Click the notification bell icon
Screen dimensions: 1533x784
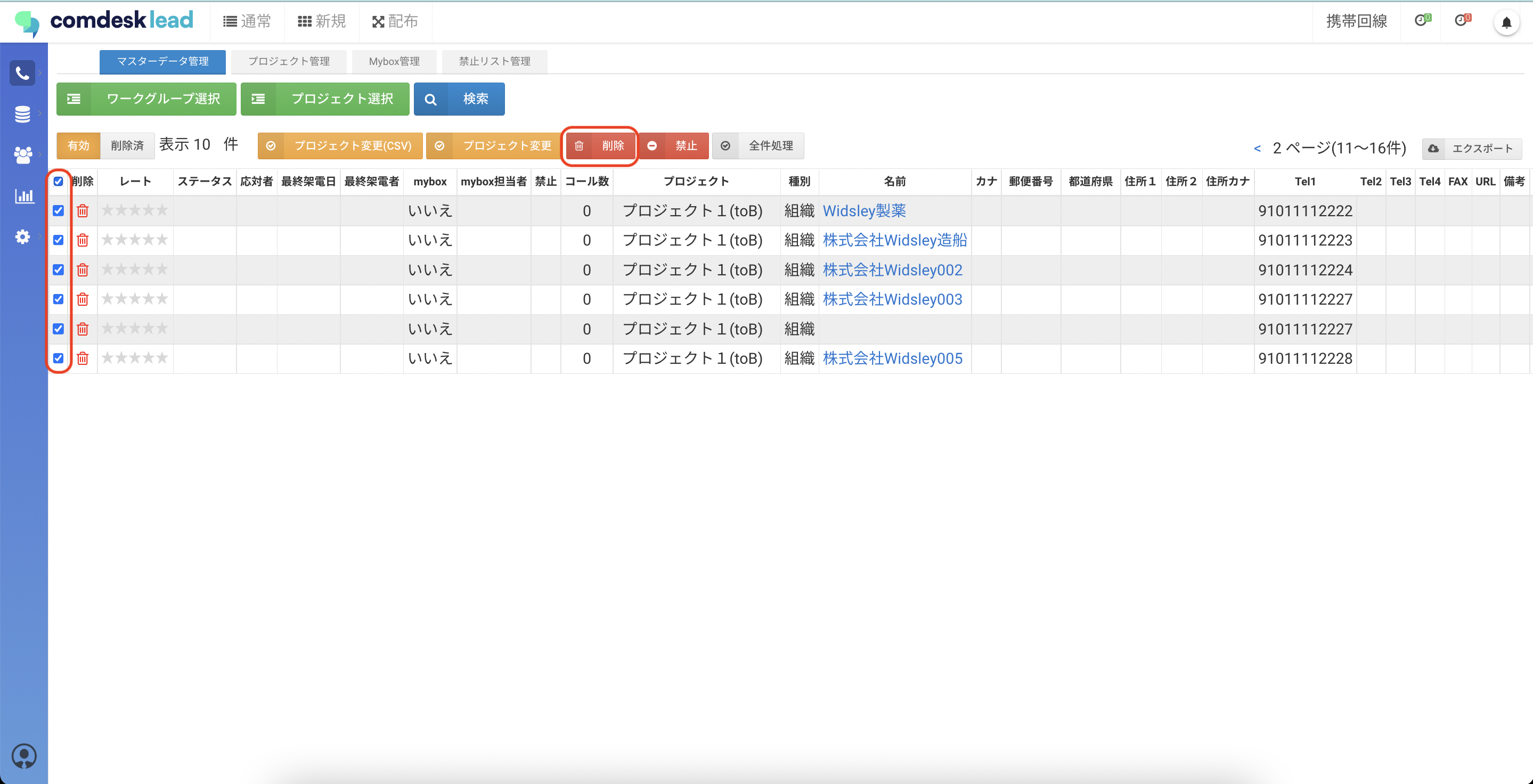pos(1506,22)
